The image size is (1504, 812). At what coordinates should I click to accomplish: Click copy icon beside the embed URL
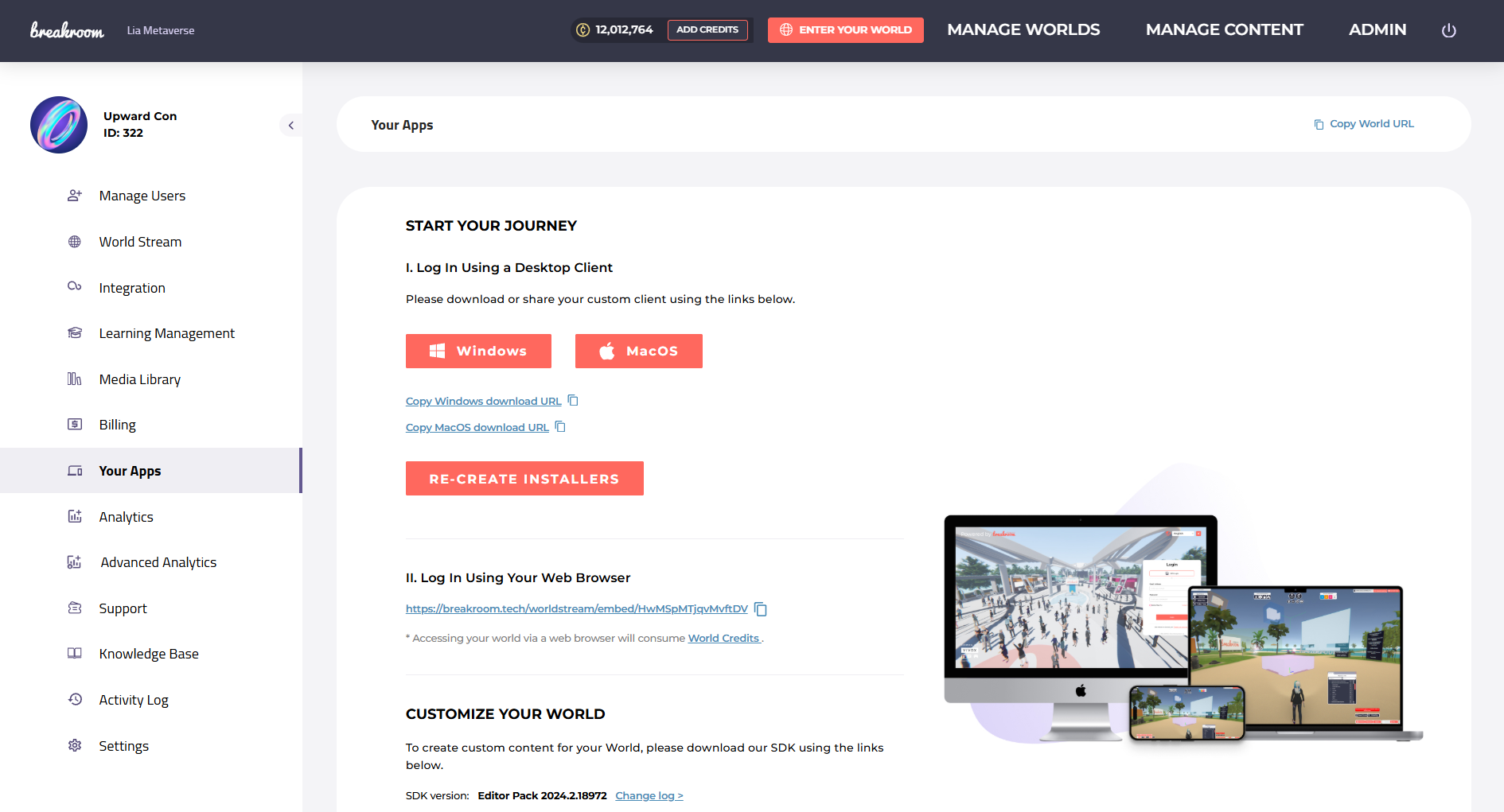tap(761, 609)
